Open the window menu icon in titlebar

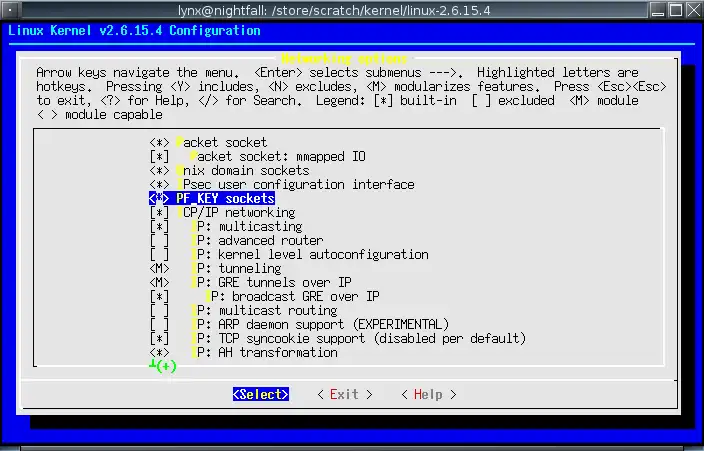point(10,10)
